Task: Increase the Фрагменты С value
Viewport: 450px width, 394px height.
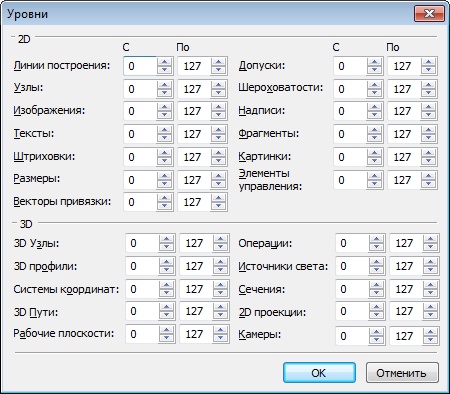Action: click(374, 130)
